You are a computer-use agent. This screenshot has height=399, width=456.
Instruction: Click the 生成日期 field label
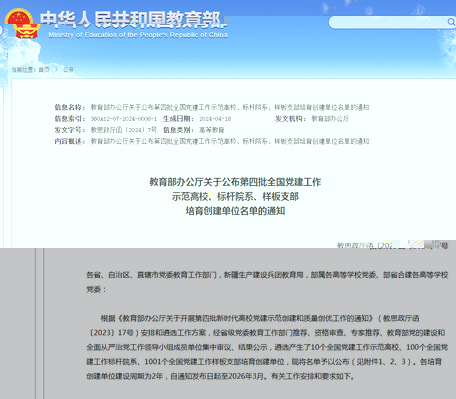click(178, 119)
